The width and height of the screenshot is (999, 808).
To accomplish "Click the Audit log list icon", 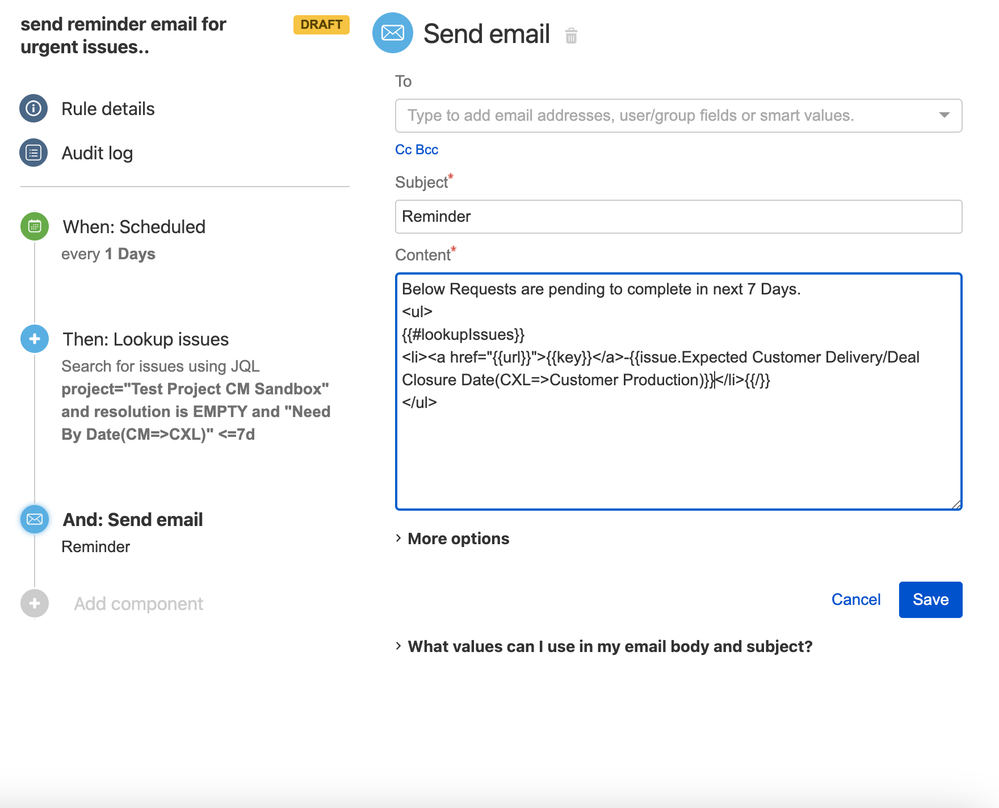I will [34, 153].
